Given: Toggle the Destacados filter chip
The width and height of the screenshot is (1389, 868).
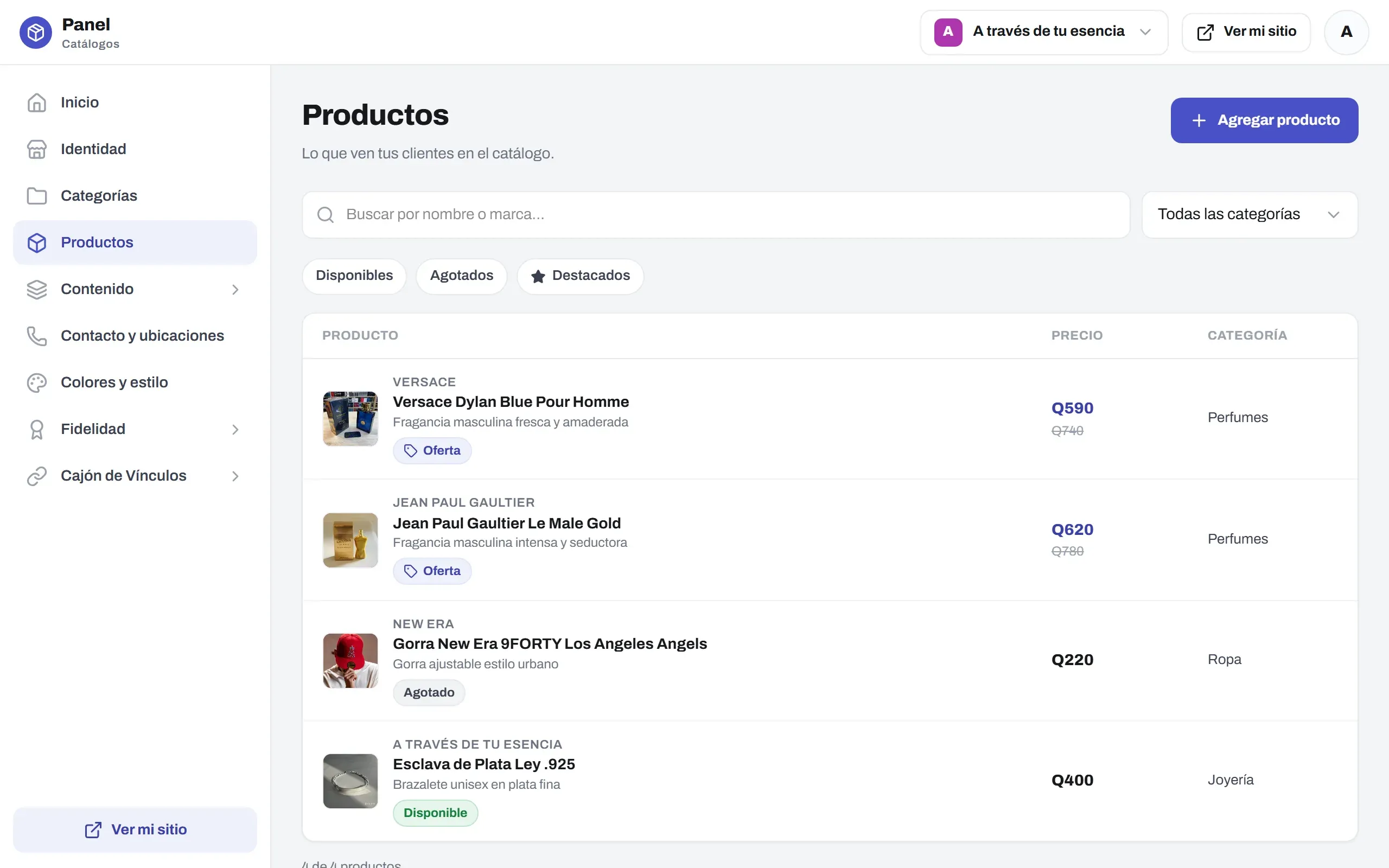Looking at the screenshot, I should 579,276.
